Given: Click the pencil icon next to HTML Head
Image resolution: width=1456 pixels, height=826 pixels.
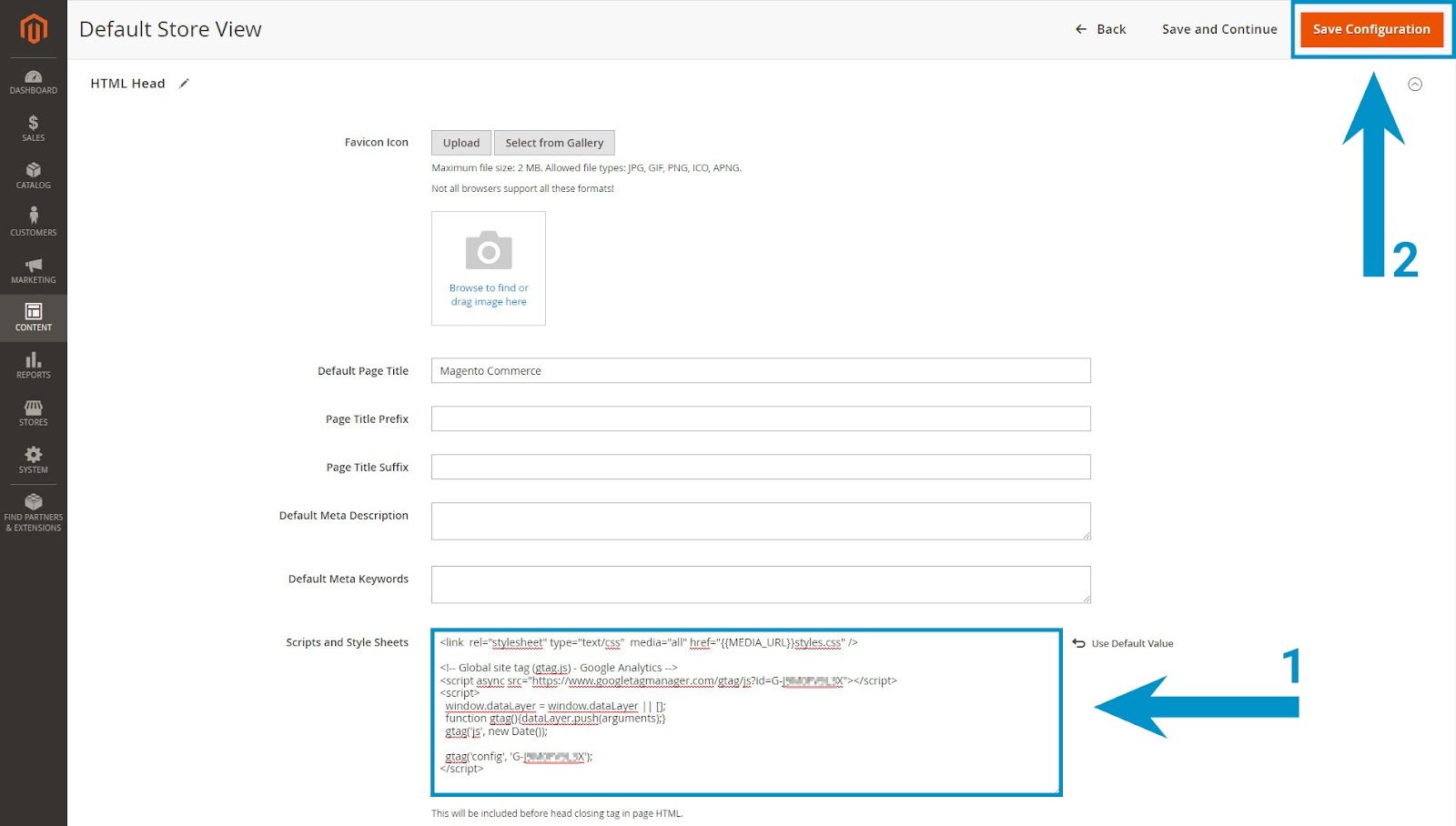Looking at the screenshot, I should click(185, 83).
